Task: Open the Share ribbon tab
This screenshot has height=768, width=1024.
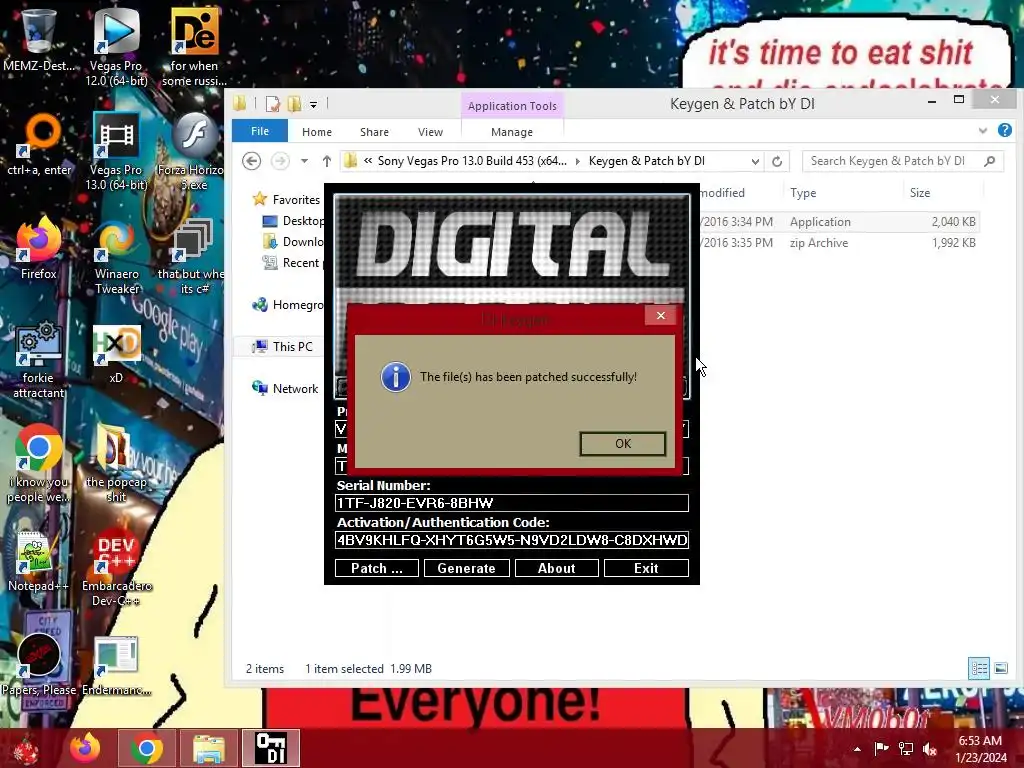Action: [x=374, y=132]
